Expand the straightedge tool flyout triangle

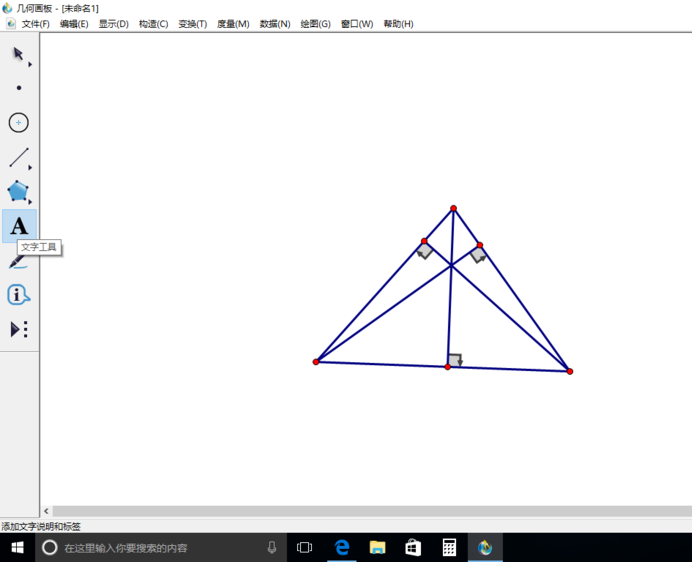click(30, 168)
